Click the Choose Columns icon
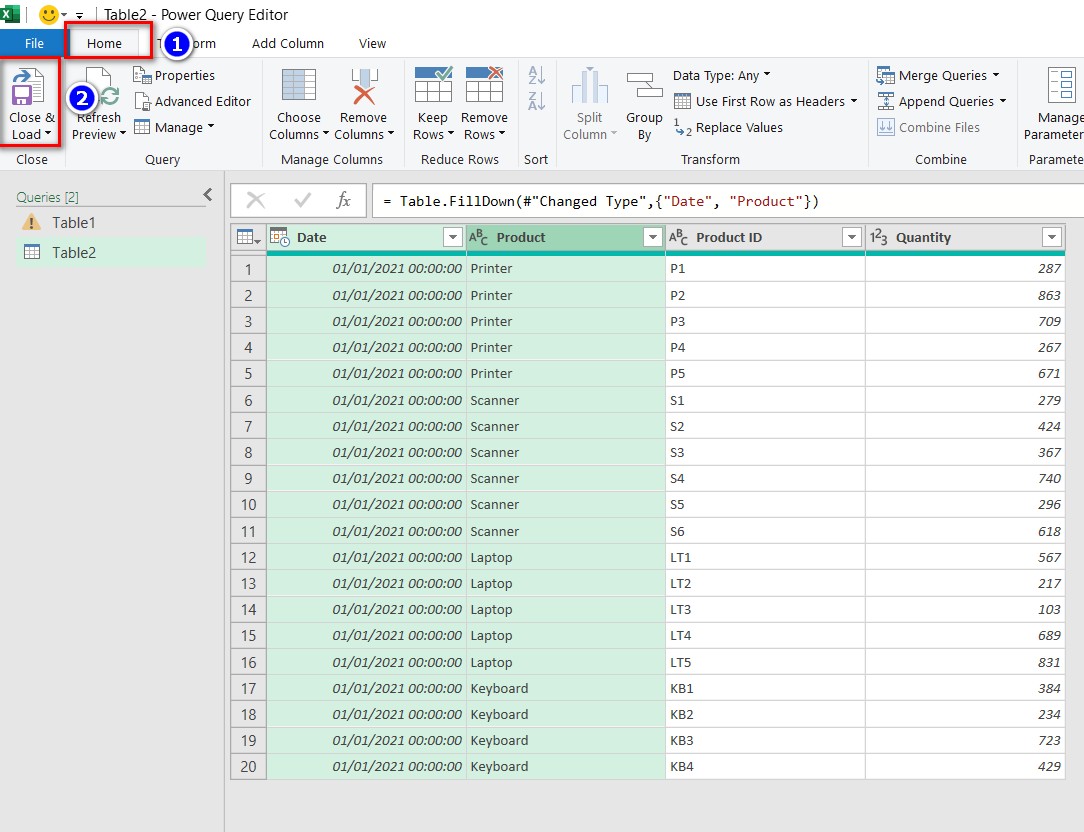The image size is (1084, 832). [x=299, y=87]
